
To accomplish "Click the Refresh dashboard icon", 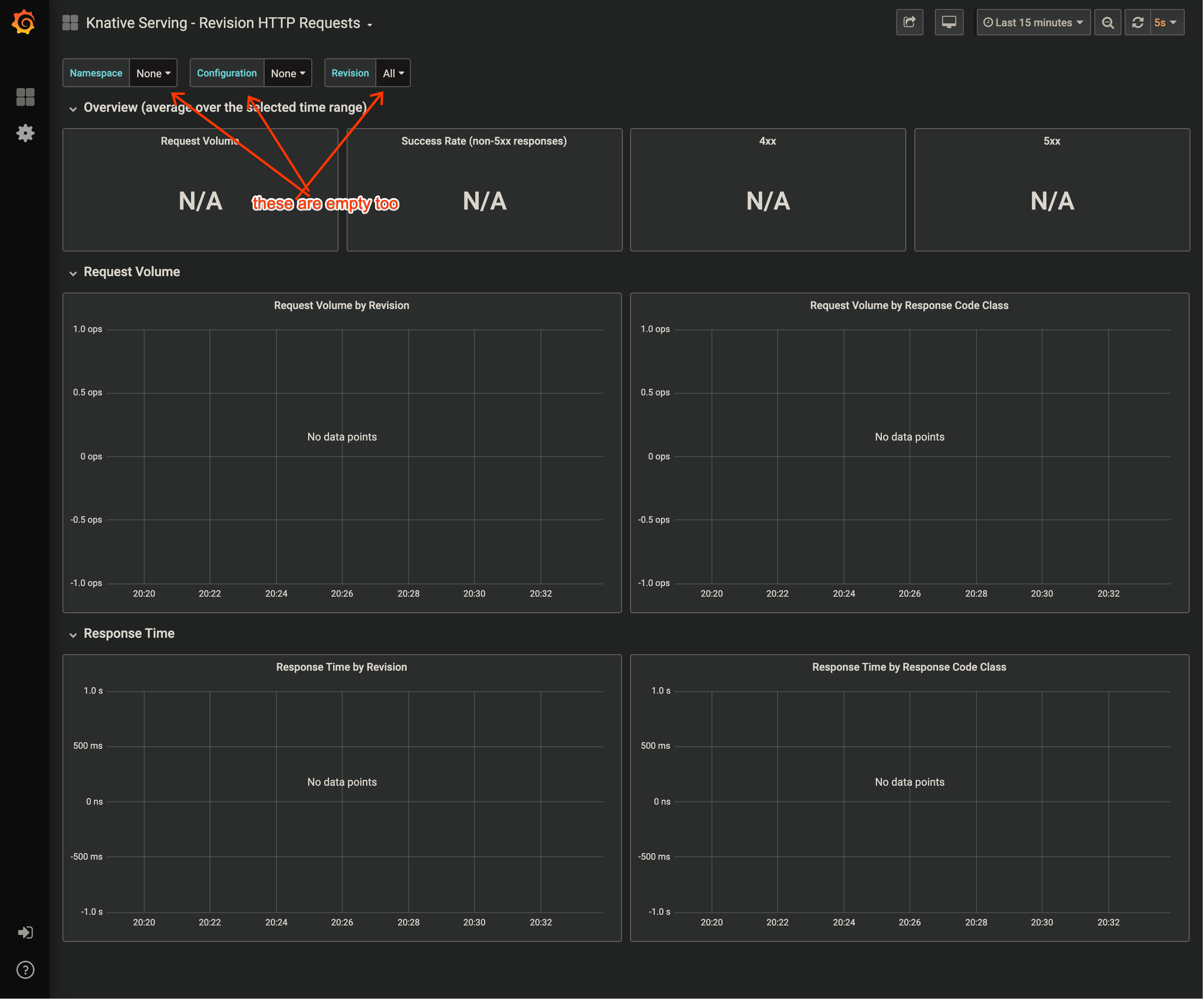I will 1137,22.
